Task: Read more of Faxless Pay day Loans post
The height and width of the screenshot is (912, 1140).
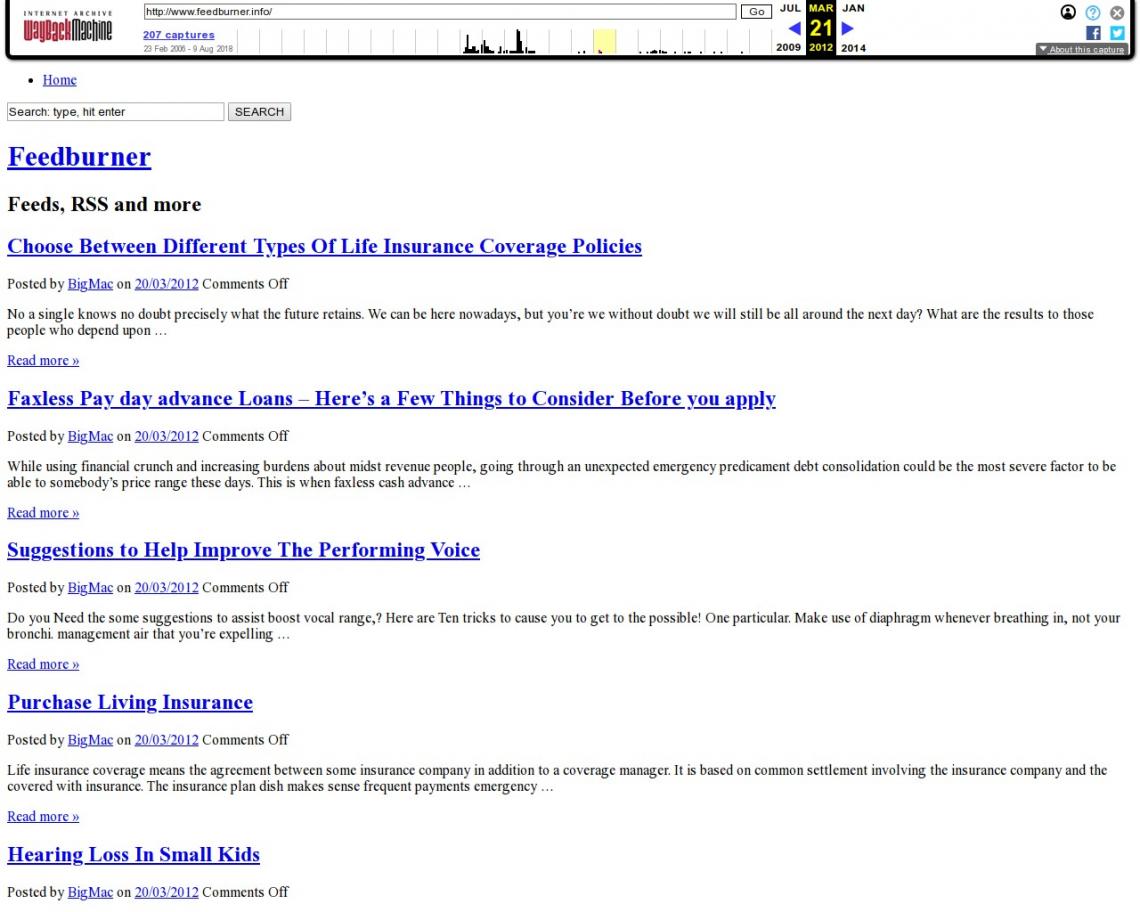Action: [x=43, y=513]
